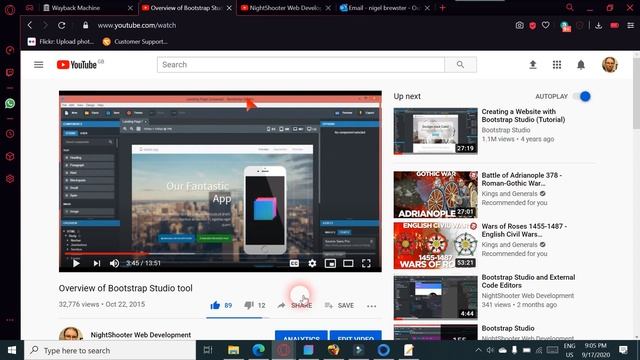Enter full screen video

(x=366, y=263)
